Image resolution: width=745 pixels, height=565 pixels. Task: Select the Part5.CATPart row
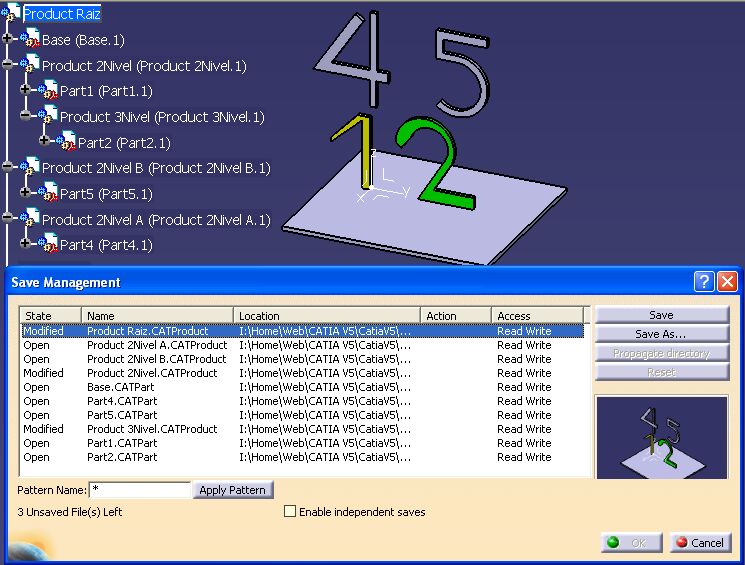click(302, 415)
